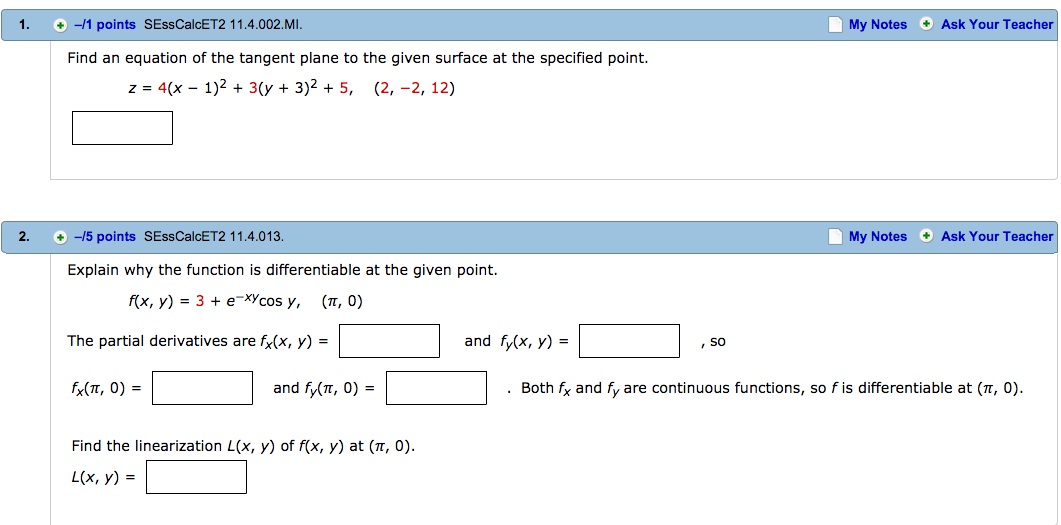1061x525 pixels.
Task: Click the SEssCalcET2 11.4.013. question code
Action: 214,237
